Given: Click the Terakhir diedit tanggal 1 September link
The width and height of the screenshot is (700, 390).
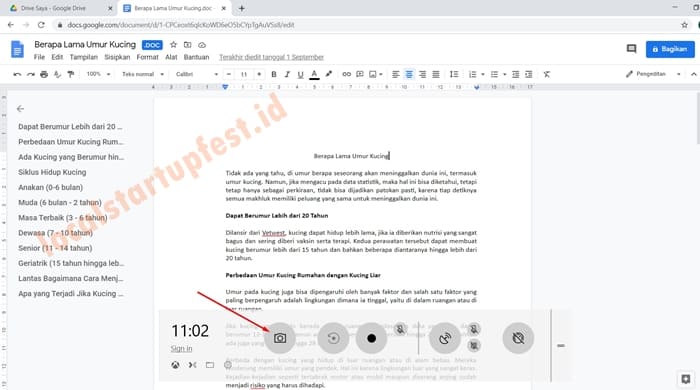Looking at the screenshot, I should [271, 57].
